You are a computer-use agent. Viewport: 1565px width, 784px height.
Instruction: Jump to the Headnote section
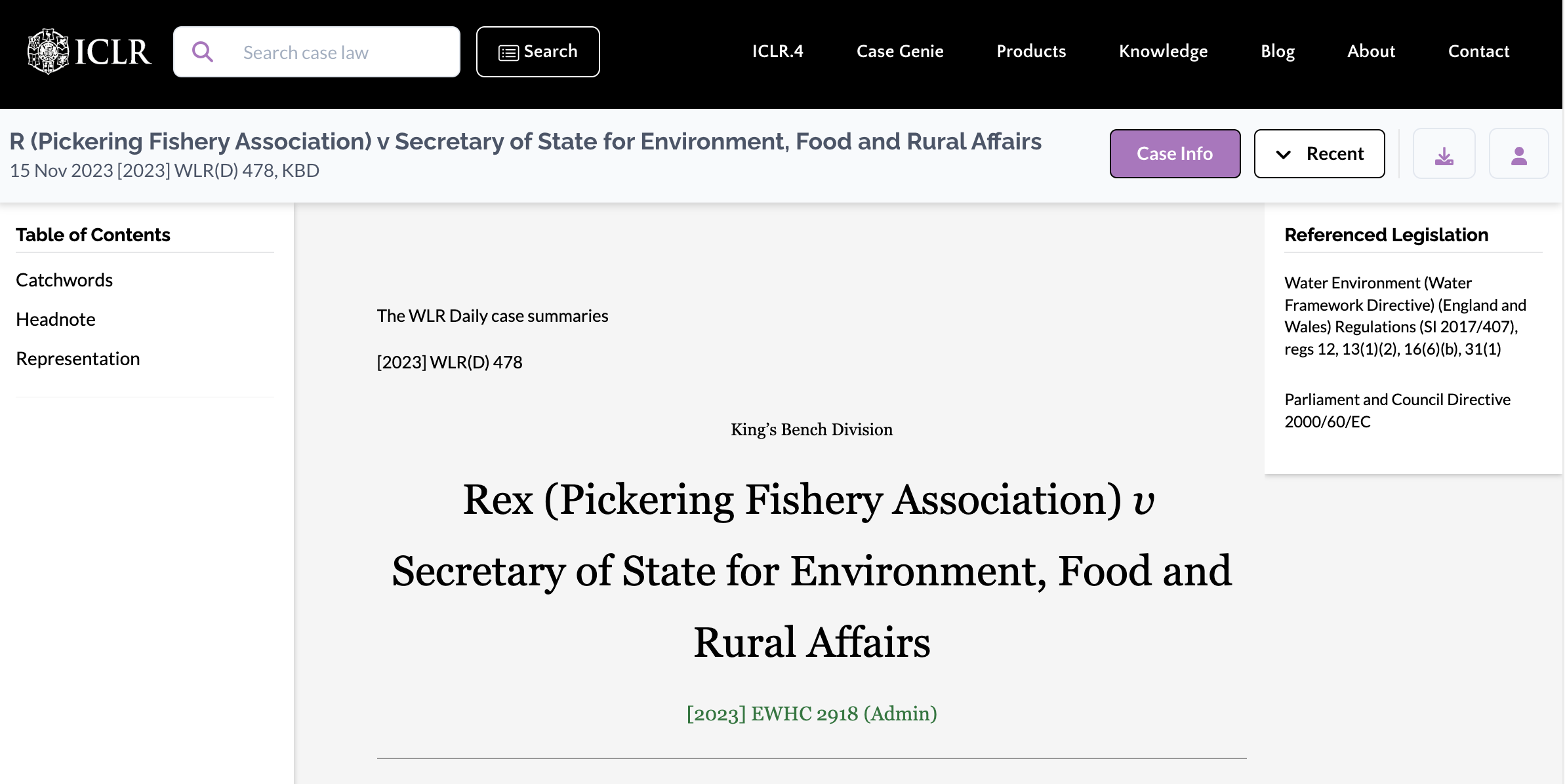(x=56, y=319)
